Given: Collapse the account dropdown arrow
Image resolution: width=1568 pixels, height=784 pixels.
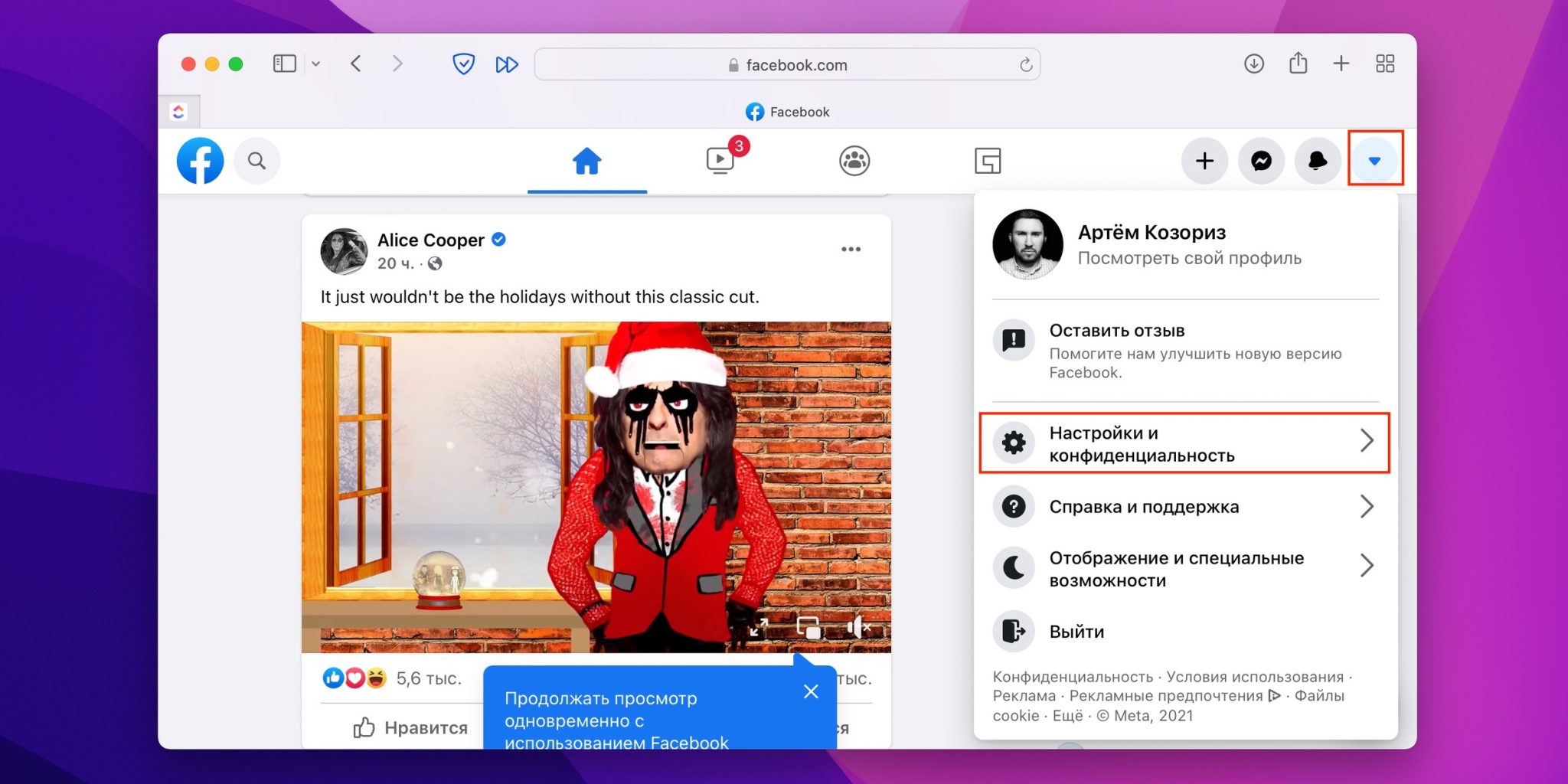Looking at the screenshot, I should [1374, 161].
